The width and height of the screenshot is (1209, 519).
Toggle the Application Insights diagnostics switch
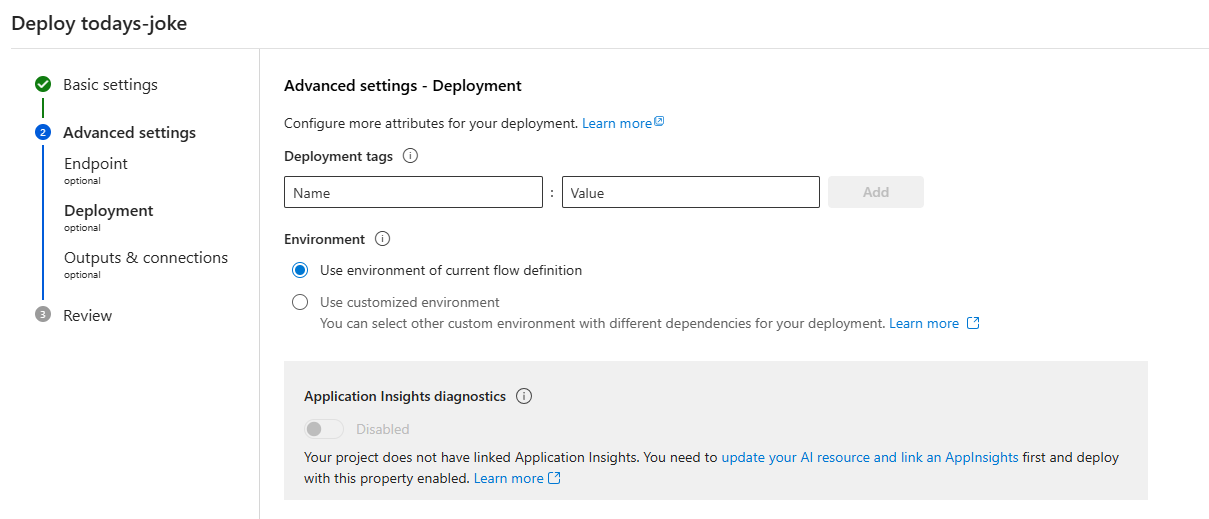click(x=324, y=429)
